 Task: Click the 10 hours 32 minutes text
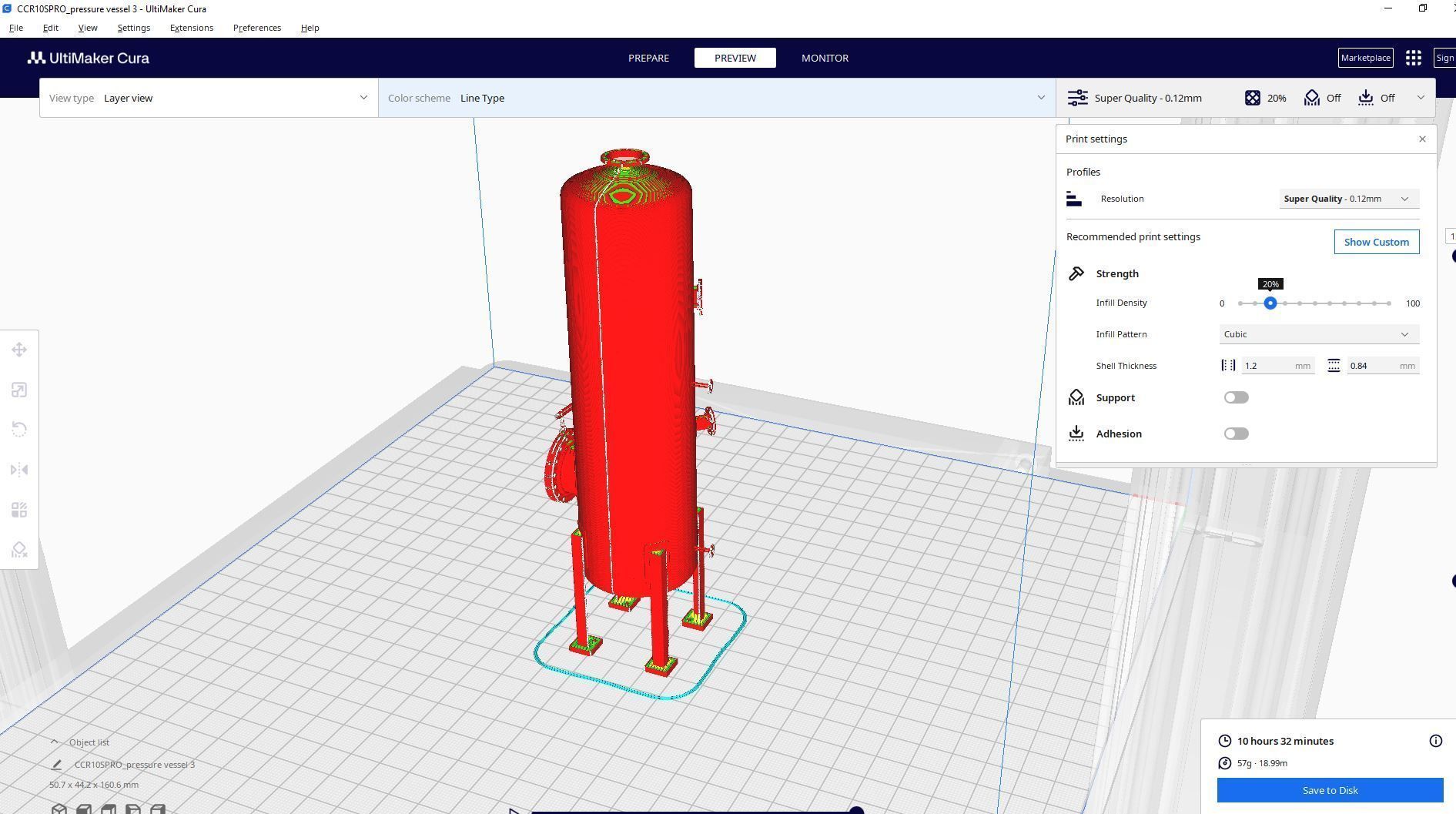pyautogui.click(x=1285, y=741)
